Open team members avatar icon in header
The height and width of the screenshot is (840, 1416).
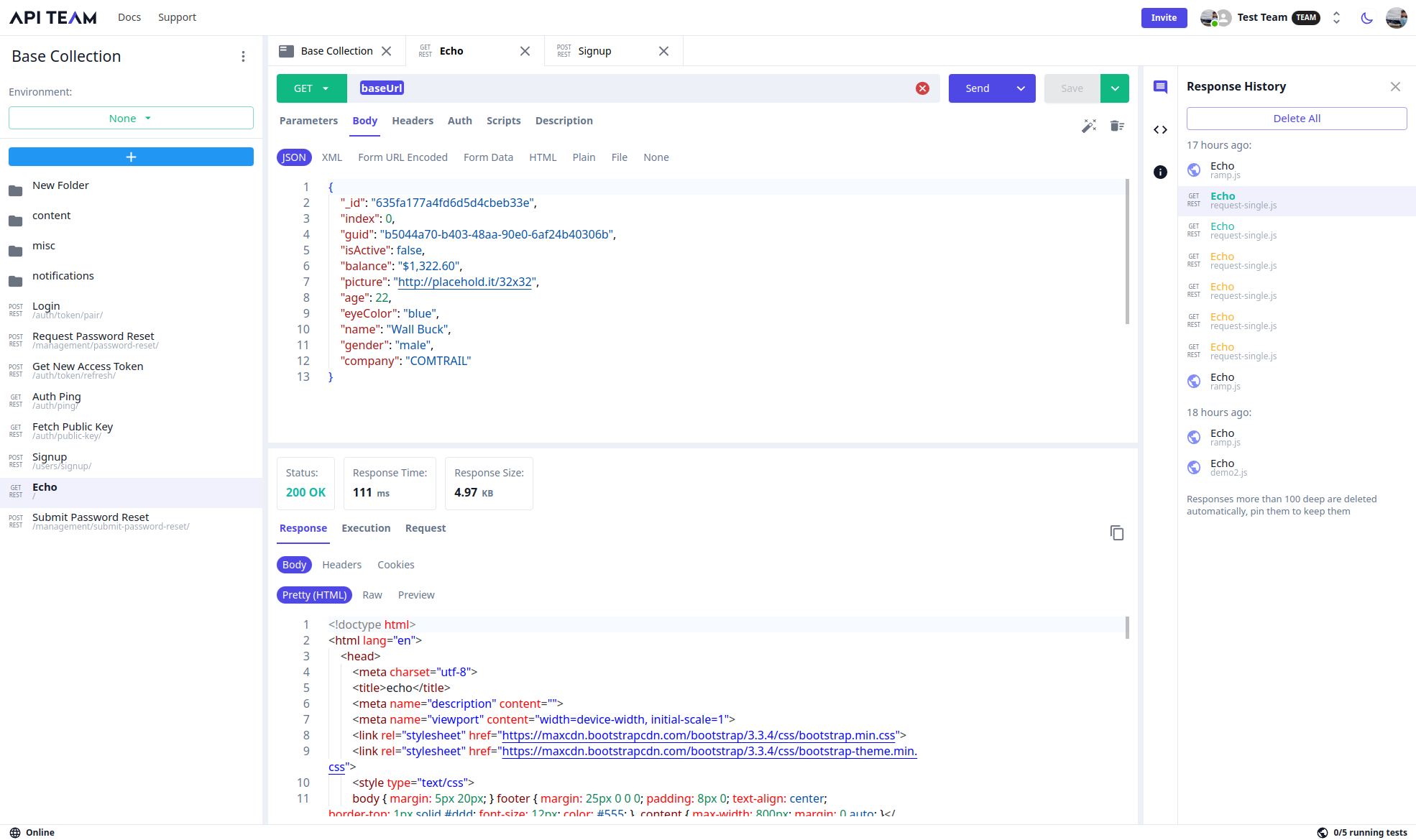pos(1214,17)
